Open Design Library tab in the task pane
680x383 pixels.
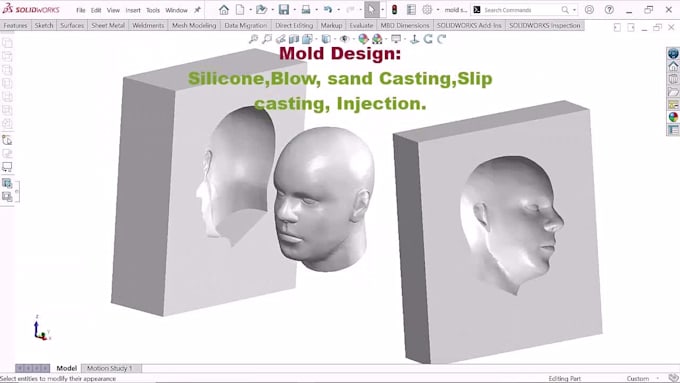click(x=673, y=79)
